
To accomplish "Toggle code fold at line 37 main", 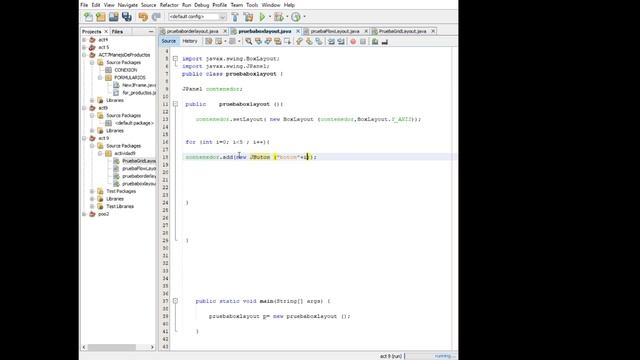I will (x=175, y=301).
